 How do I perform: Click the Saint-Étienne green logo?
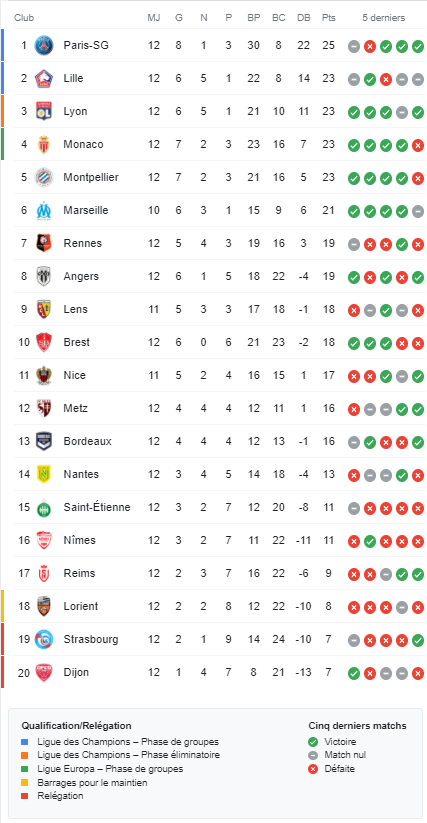44,508
